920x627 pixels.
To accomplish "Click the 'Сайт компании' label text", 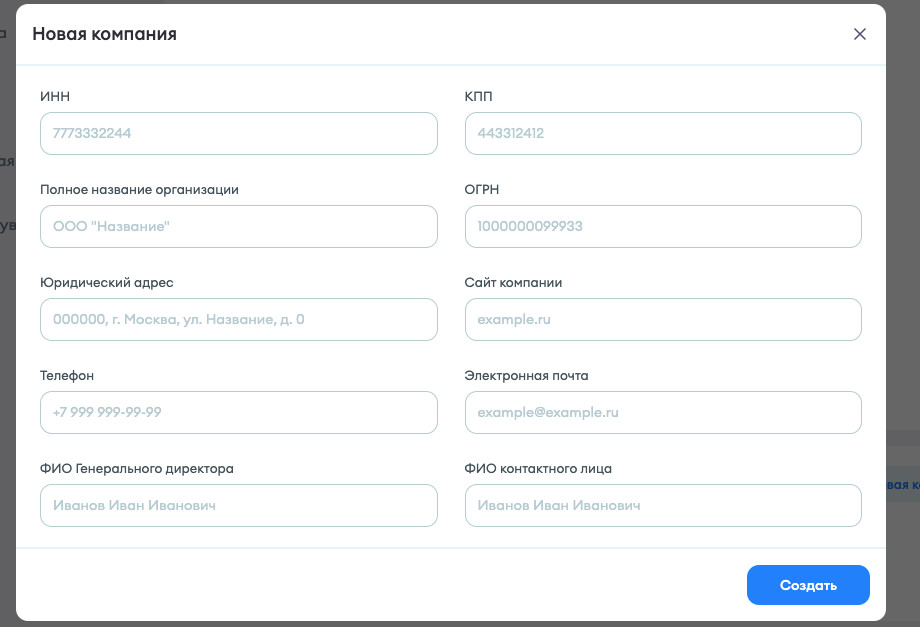I will coord(513,283).
